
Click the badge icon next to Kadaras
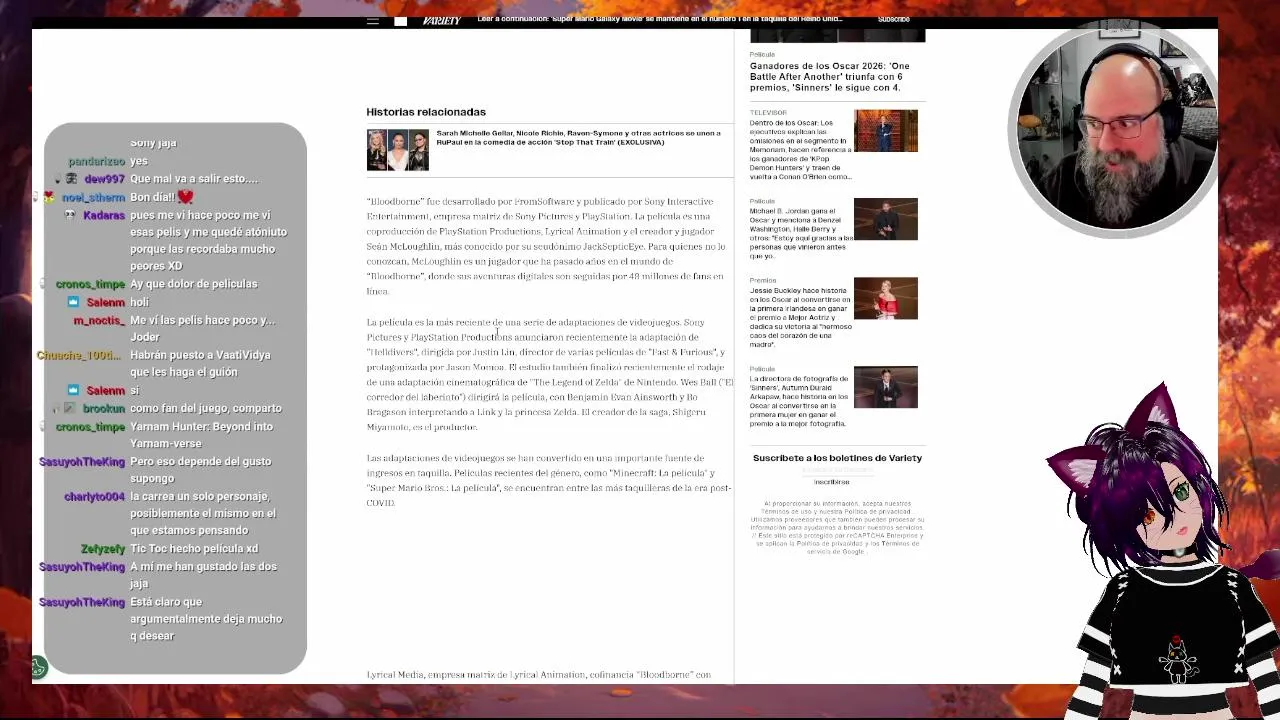click(x=70, y=215)
